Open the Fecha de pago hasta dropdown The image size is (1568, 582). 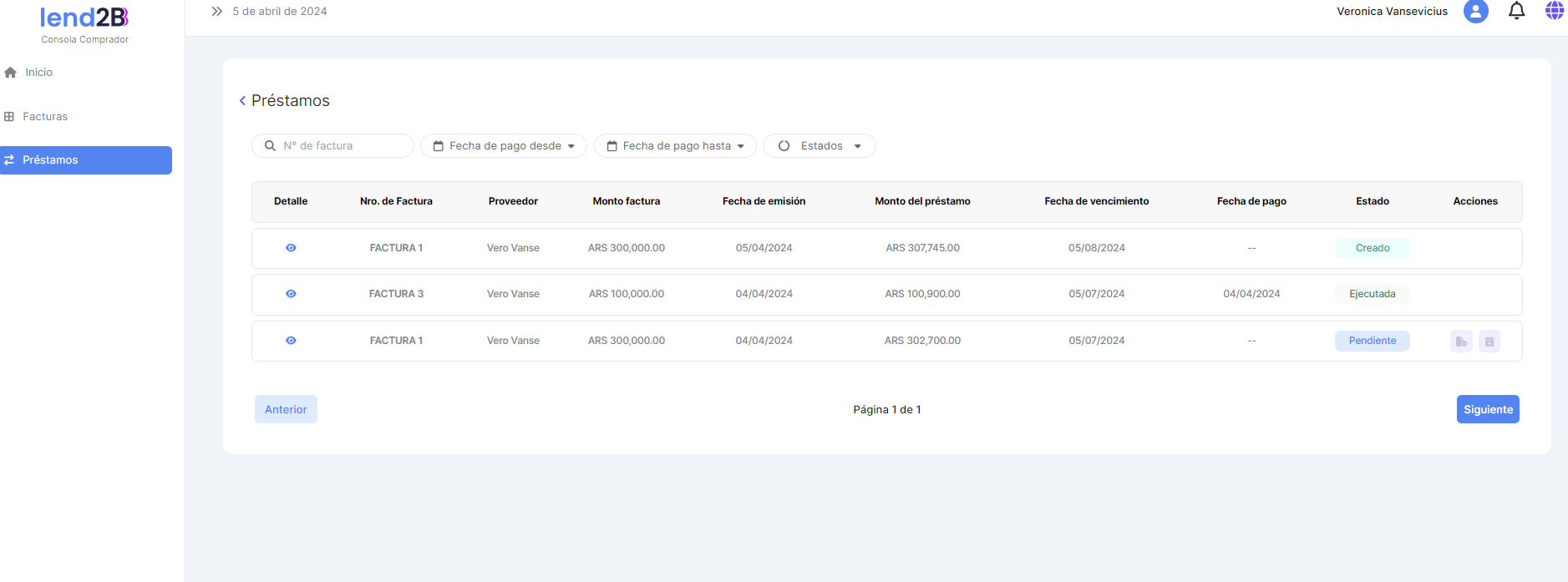(x=675, y=146)
